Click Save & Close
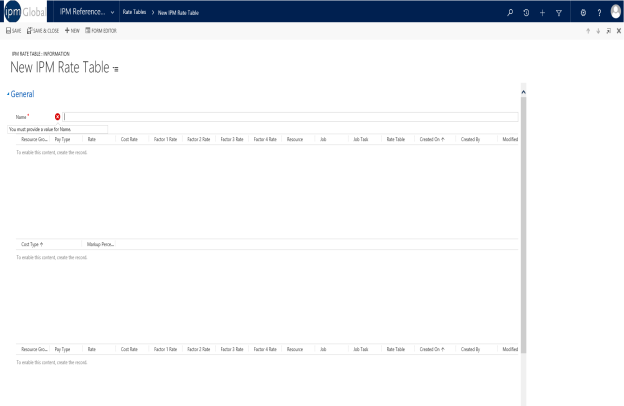Image resolution: width=624 pixels, height=406 pixels. click(43, 31)
